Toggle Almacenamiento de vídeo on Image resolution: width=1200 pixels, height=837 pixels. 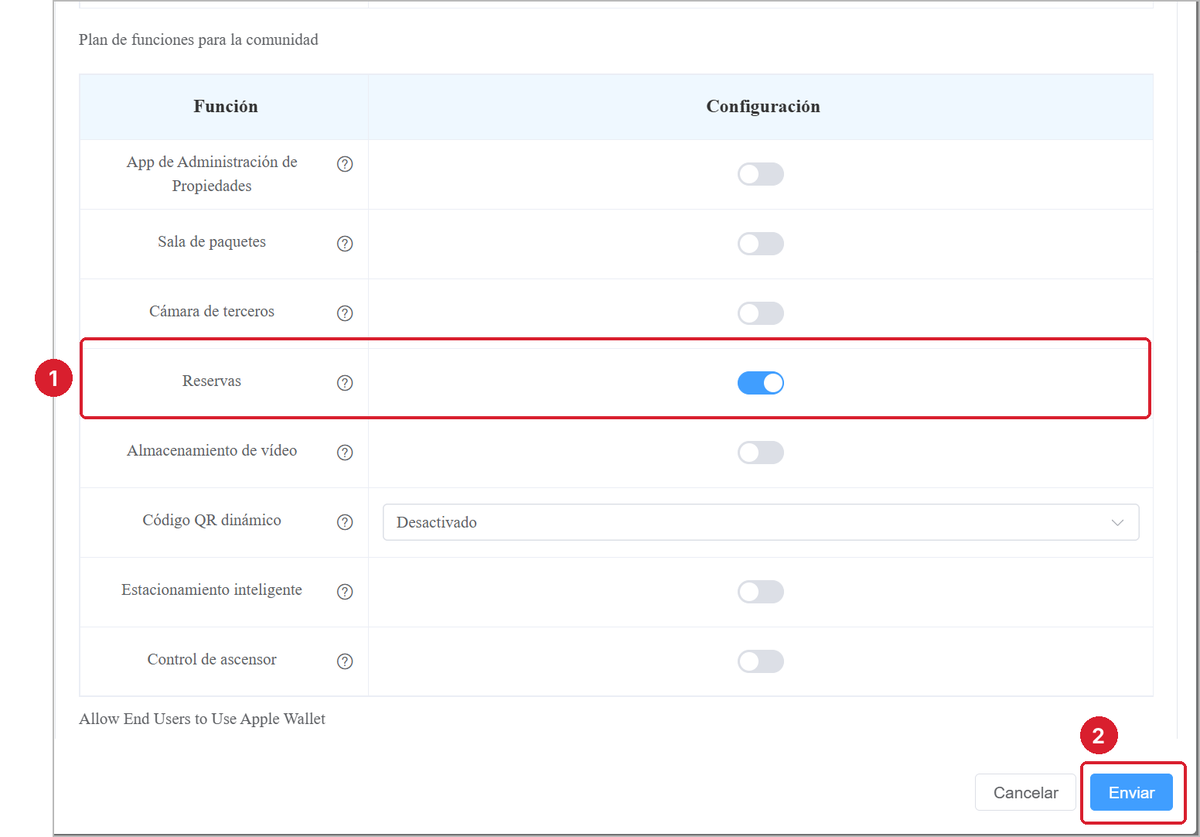(x=760, y=453)
